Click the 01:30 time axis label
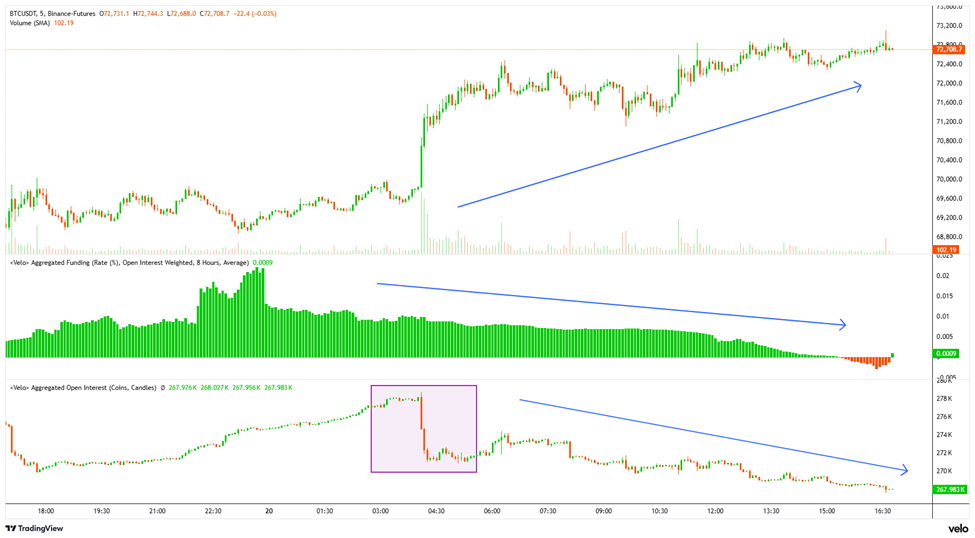This screenshot has width=975, height=538. click(x=325, y=511)
